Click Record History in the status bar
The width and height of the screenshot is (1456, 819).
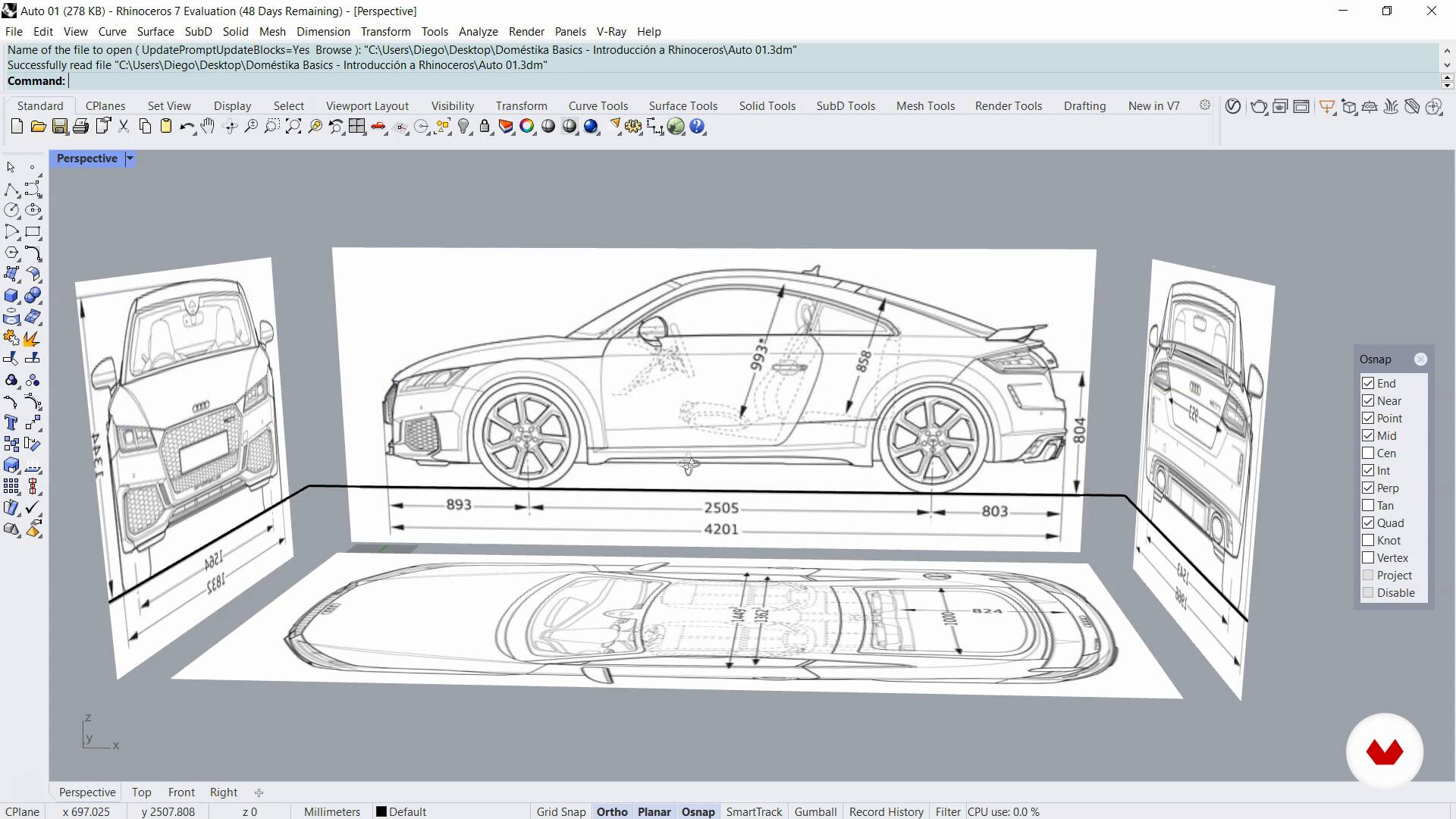click(x=886, y=812)
